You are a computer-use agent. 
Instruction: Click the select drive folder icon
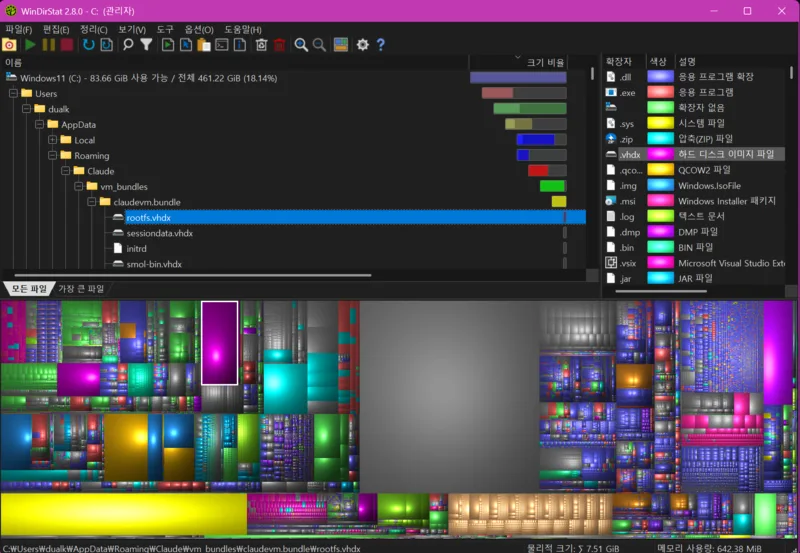[9, 45]
